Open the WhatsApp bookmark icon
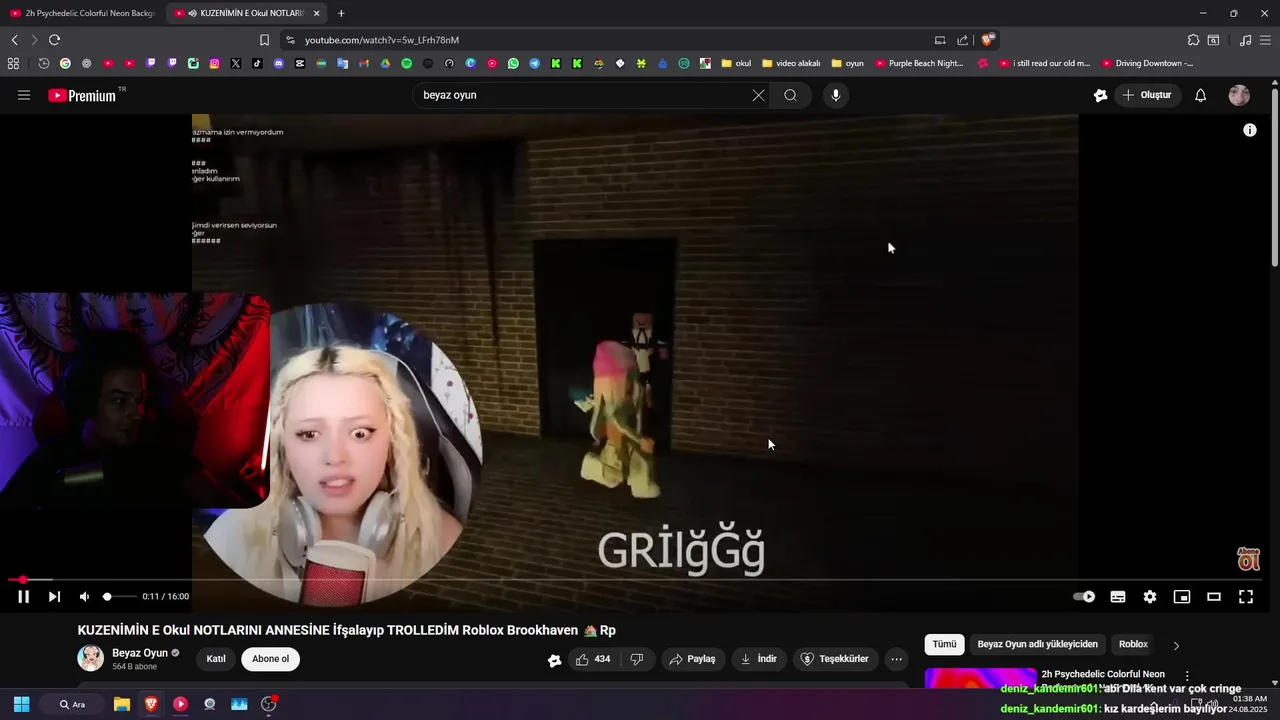Image resolution: width=1280 pixels, height=720 pixels. coord(513,63)
